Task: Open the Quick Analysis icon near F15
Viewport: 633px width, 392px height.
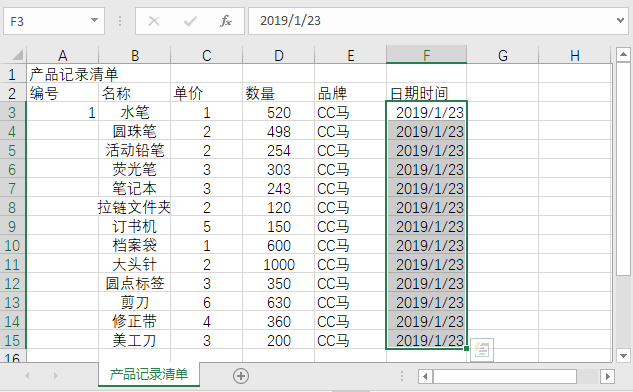Action: 482,350
